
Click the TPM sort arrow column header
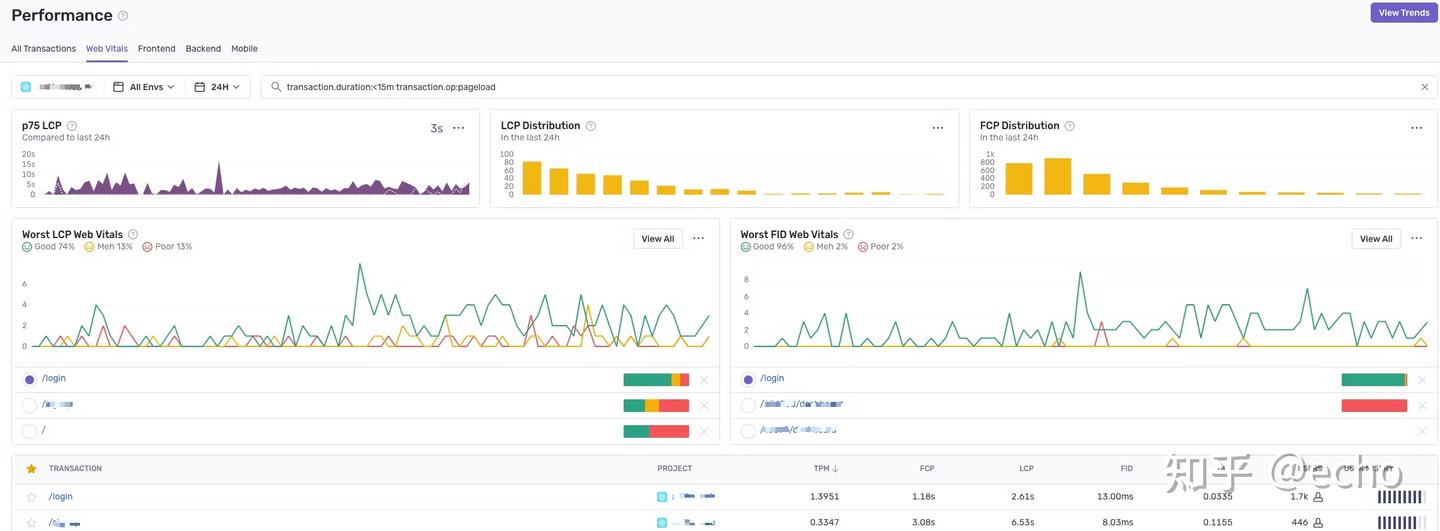826,468
